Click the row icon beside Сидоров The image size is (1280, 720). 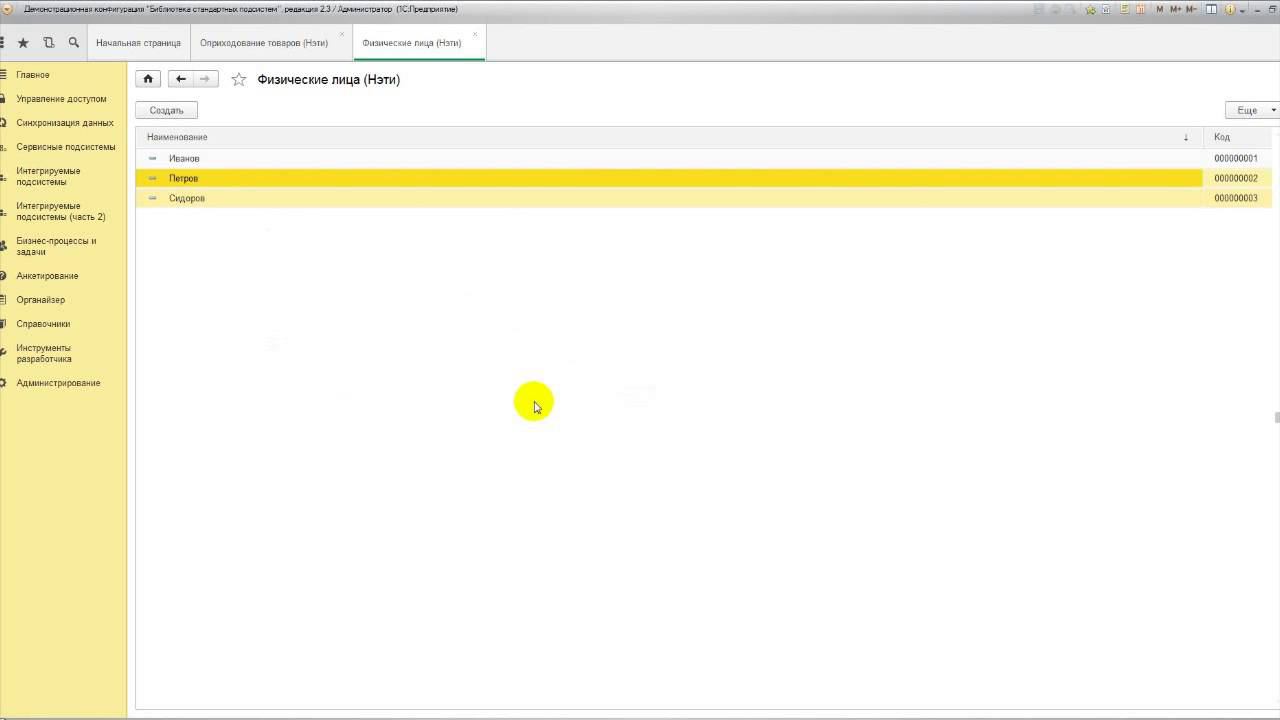(153, 198)
